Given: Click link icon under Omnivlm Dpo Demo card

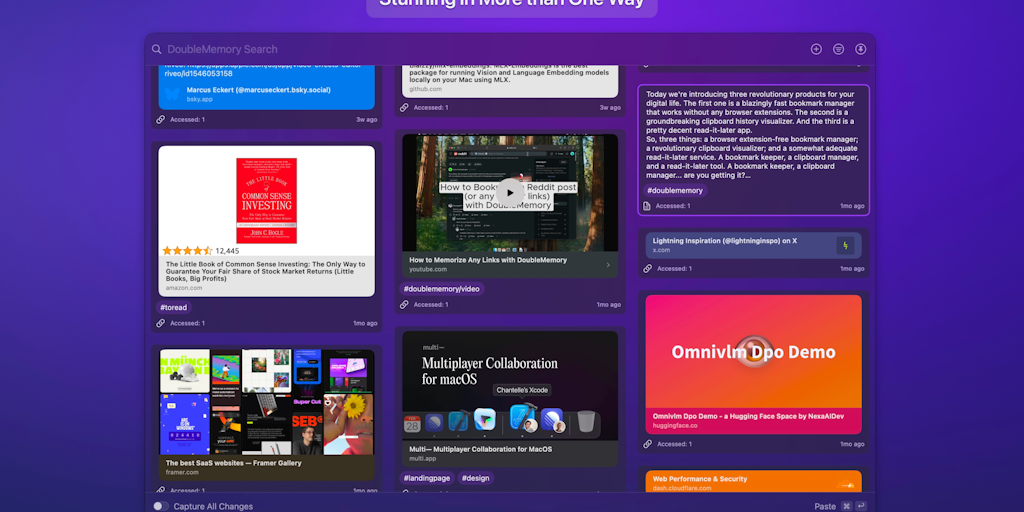Looking at the screenshot, I should point(647,443).
